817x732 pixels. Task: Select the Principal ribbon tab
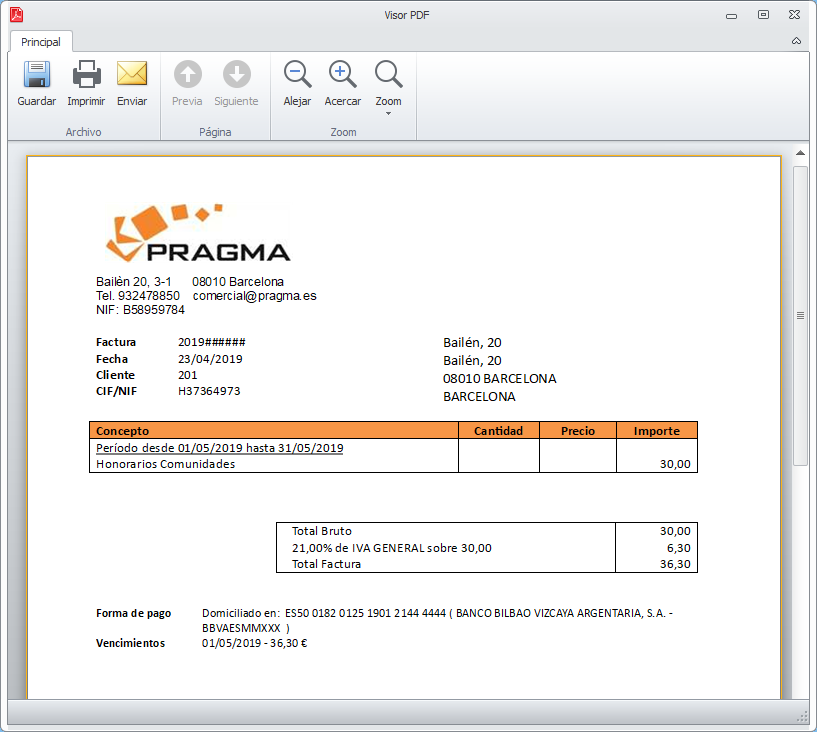tap(41, 42)
